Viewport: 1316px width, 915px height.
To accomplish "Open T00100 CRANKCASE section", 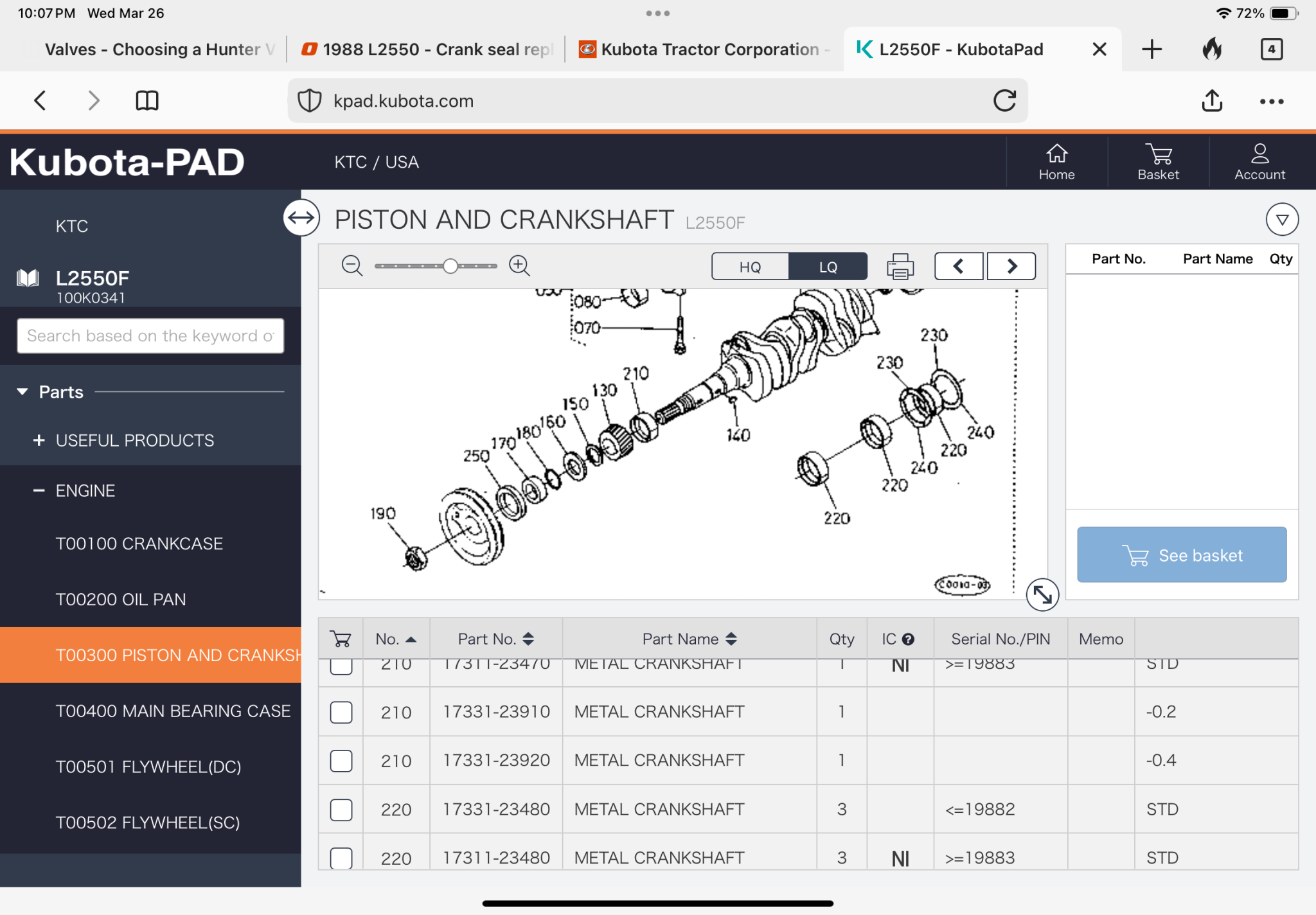I will (139, 544).
